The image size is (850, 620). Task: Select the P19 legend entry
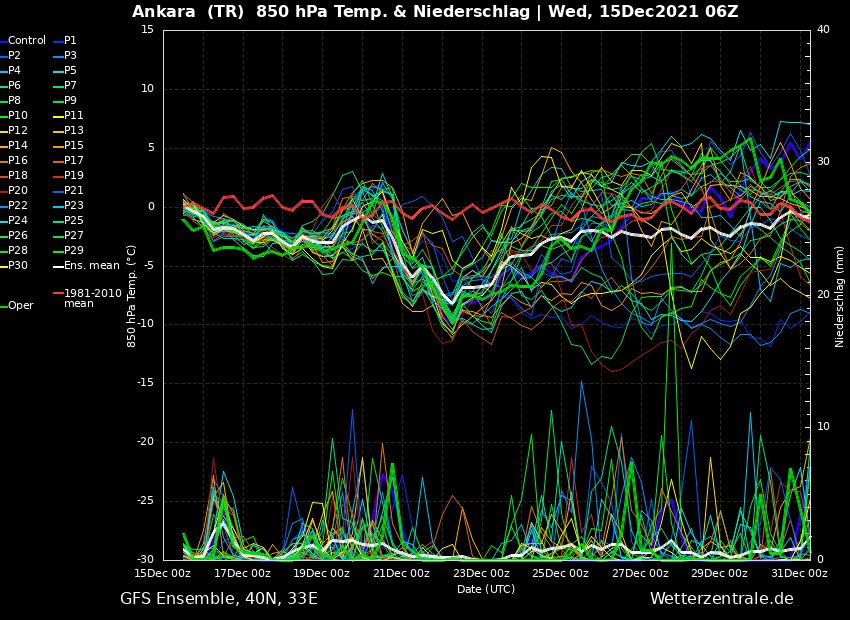(x=68, y=176)
